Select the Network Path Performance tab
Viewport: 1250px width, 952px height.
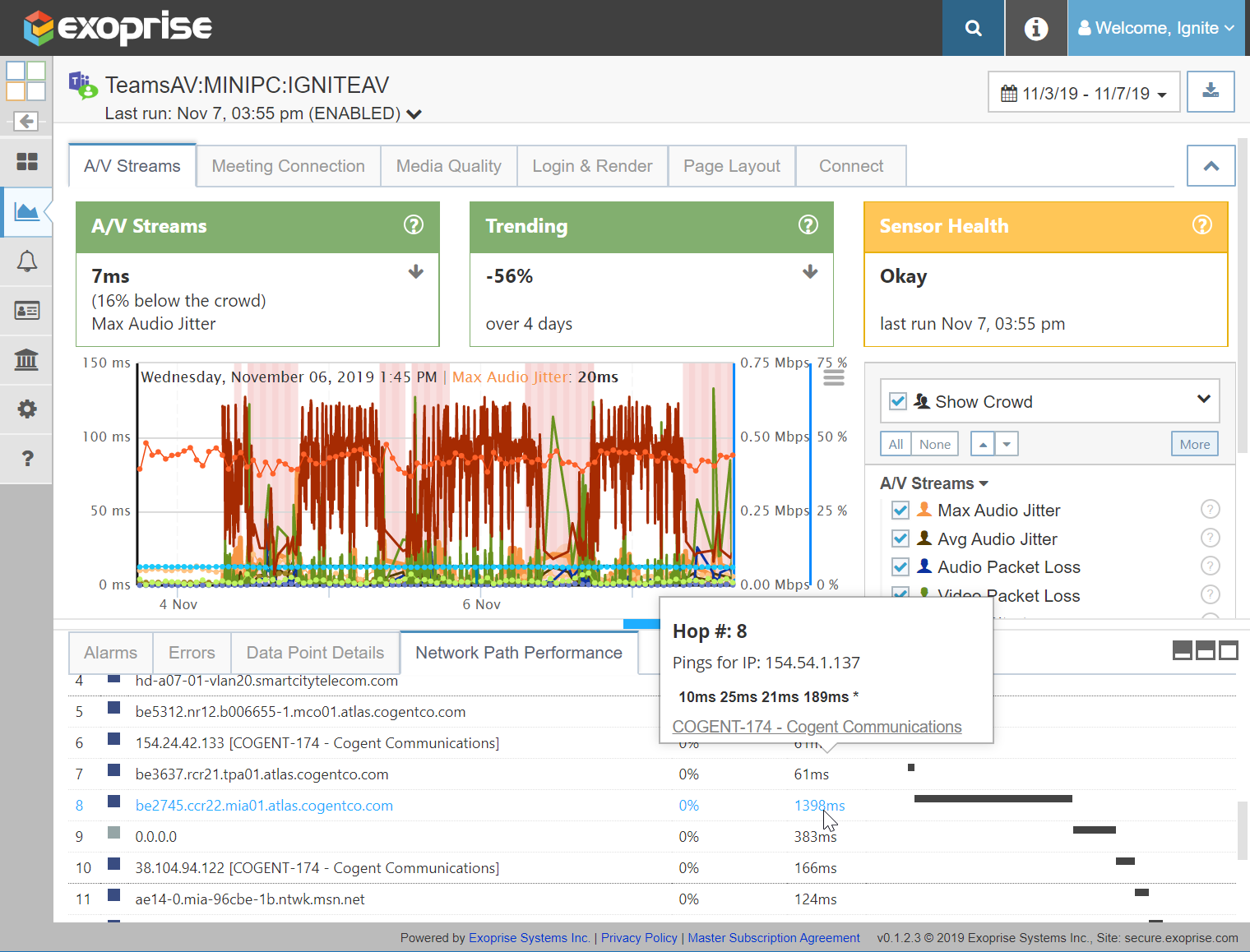(519, 653)
